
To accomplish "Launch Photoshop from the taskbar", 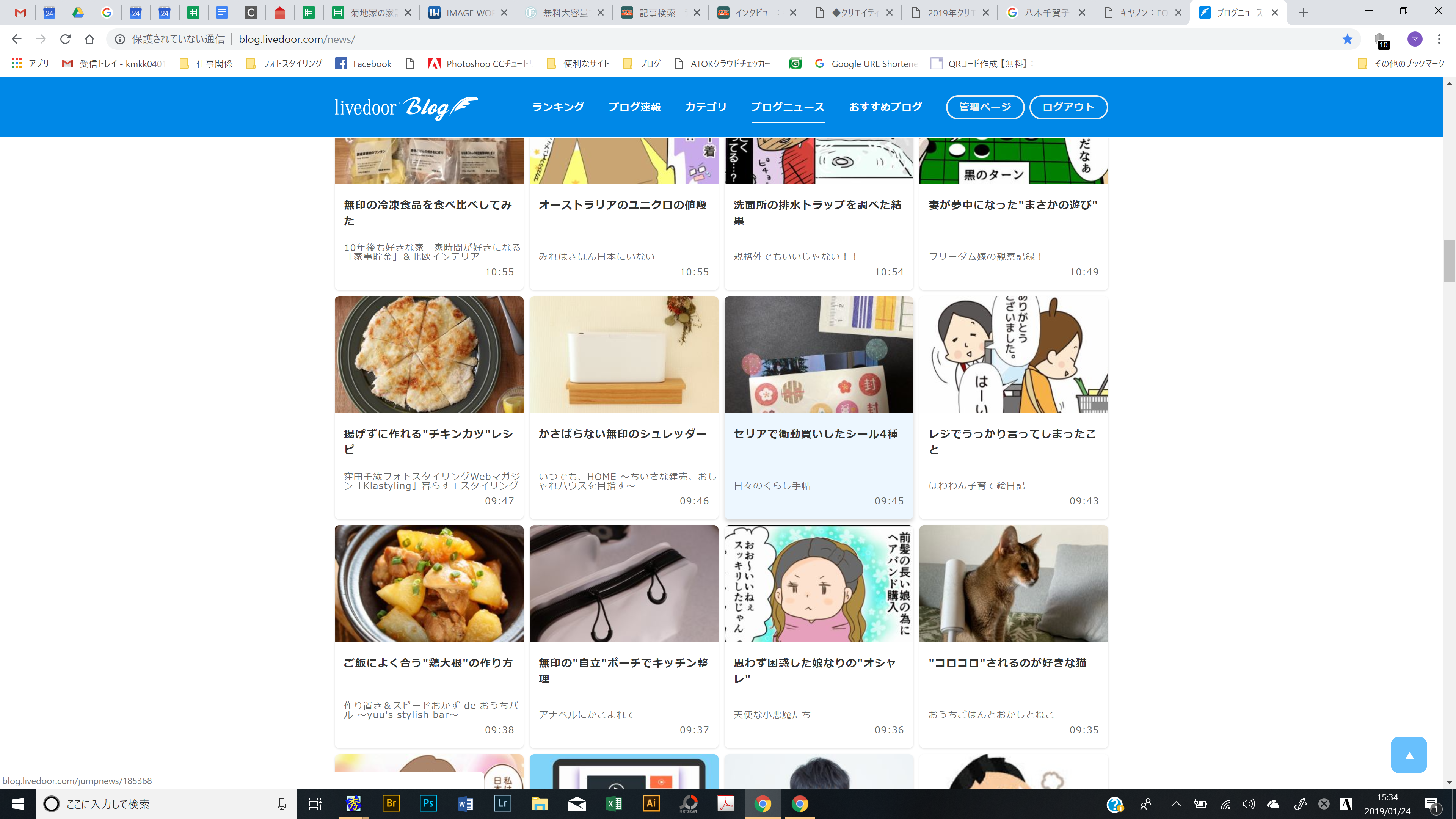I will (428, 803).
